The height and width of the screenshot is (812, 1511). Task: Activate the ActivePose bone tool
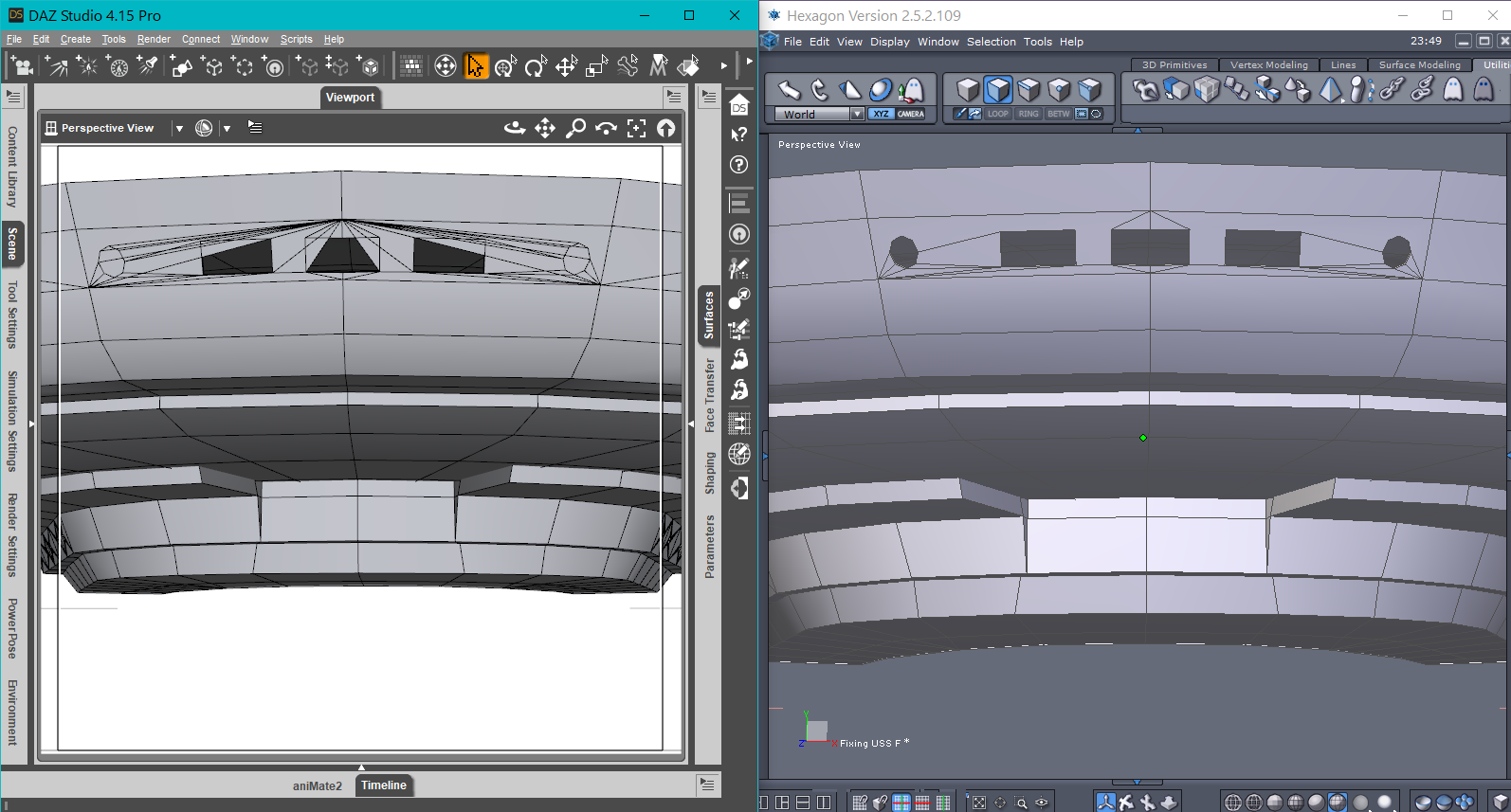click(x=628, y=66)
